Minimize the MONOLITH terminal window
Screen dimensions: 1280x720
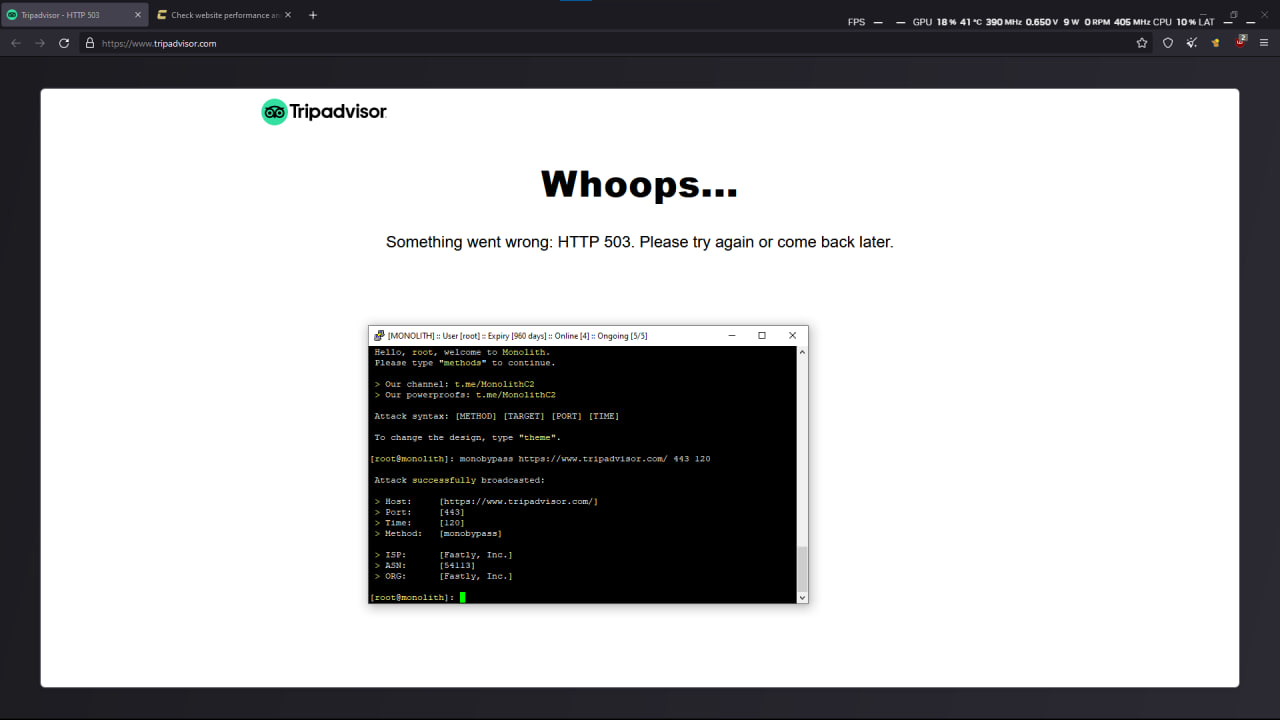click(x=731, y=336)
